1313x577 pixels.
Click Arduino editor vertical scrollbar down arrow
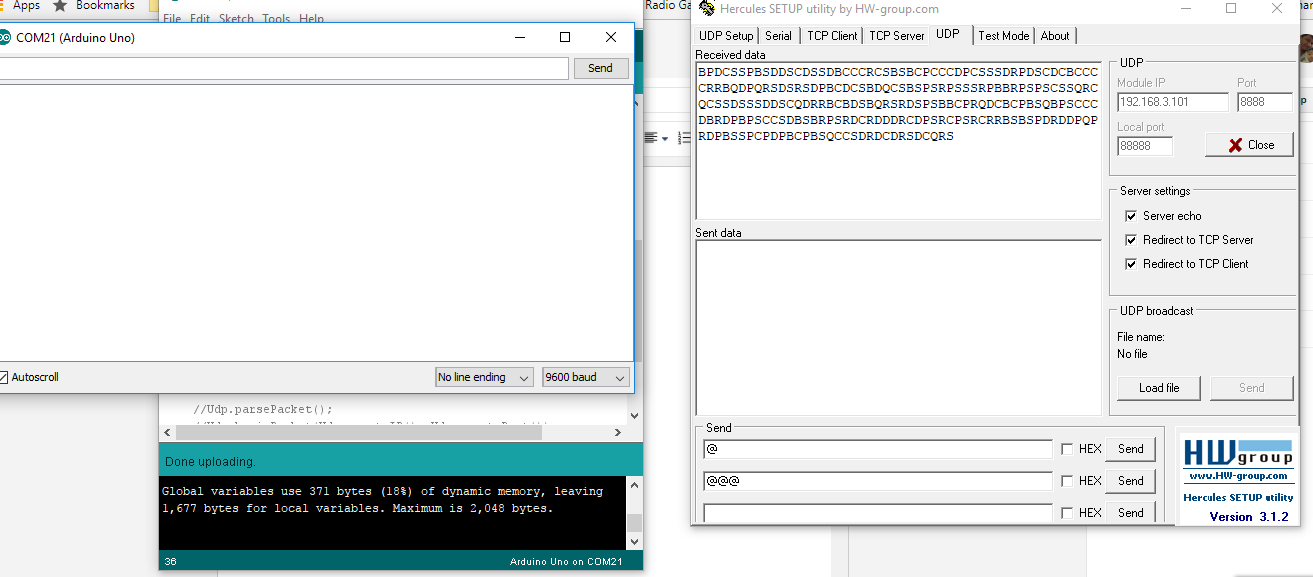634,415
